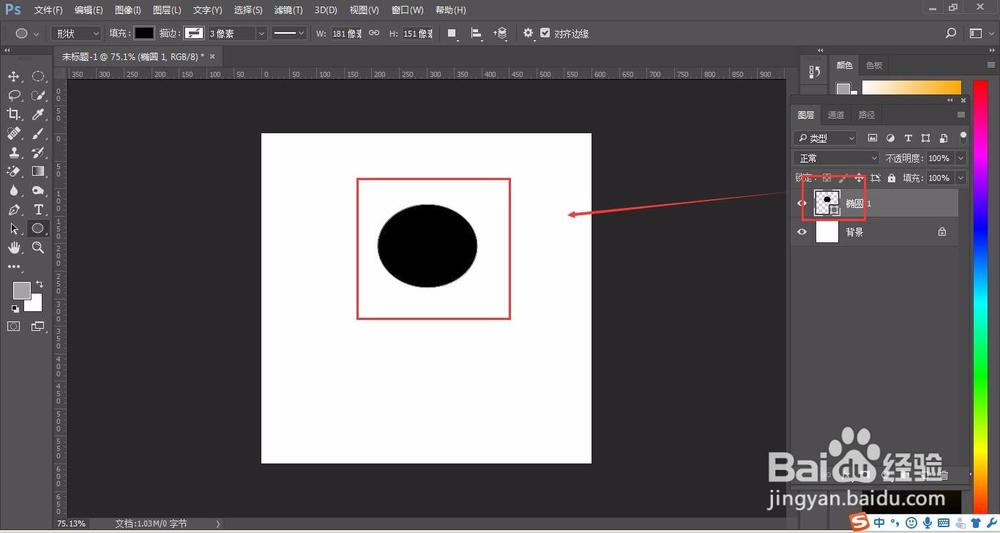Screen dimensions: 1000x533
Task: Select the Move tool
Action: (x=13, y=77)
